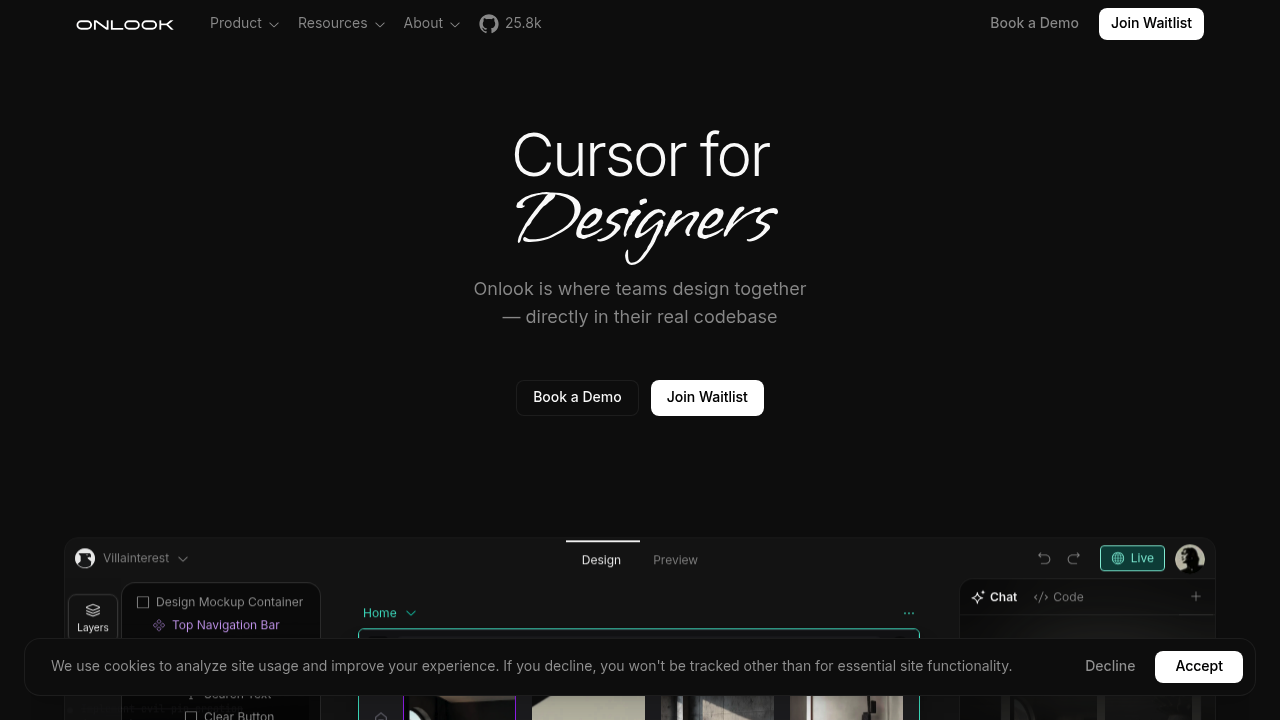This screenshot has height=720, width=1280.
Task: Click Book a Demo in the top navigation
Action: [1034, 23]
